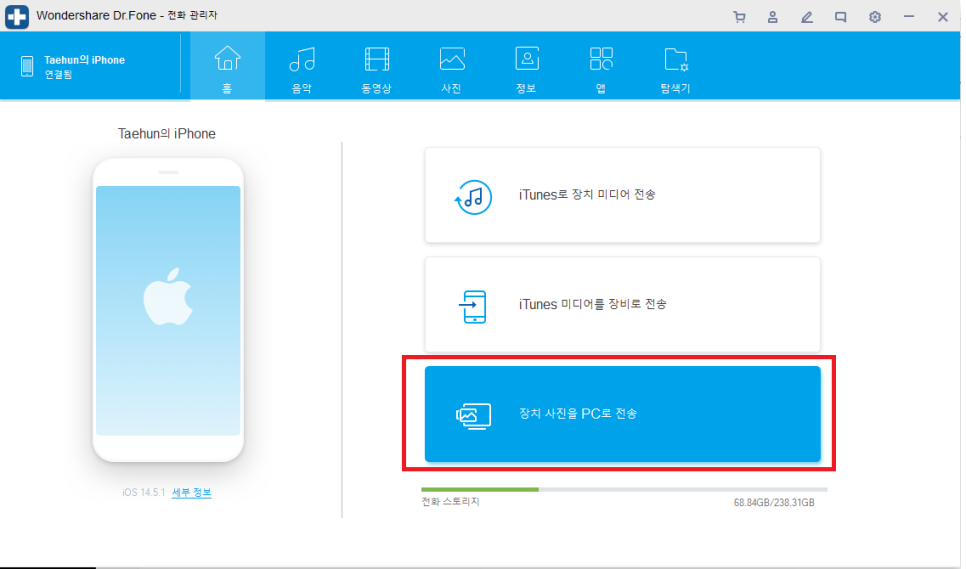This screenshot has height=569, width=966.
Task: Click the 전화 스토리지 label
Action: click(450, 501)
